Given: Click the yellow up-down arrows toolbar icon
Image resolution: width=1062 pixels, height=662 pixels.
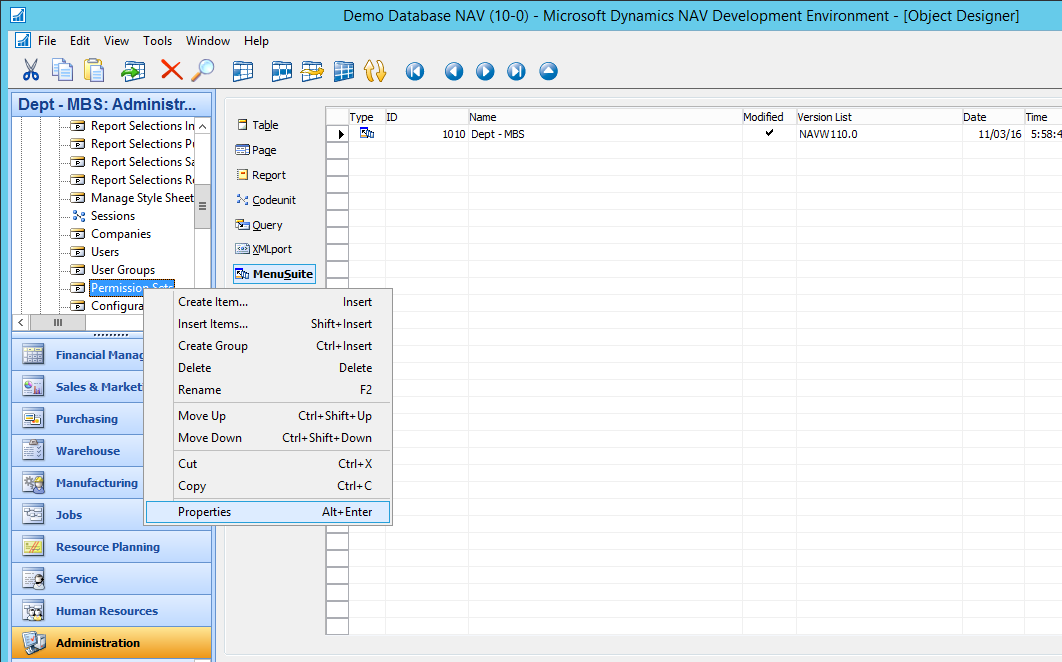Looking at the screenshot, I should point(375,71).
